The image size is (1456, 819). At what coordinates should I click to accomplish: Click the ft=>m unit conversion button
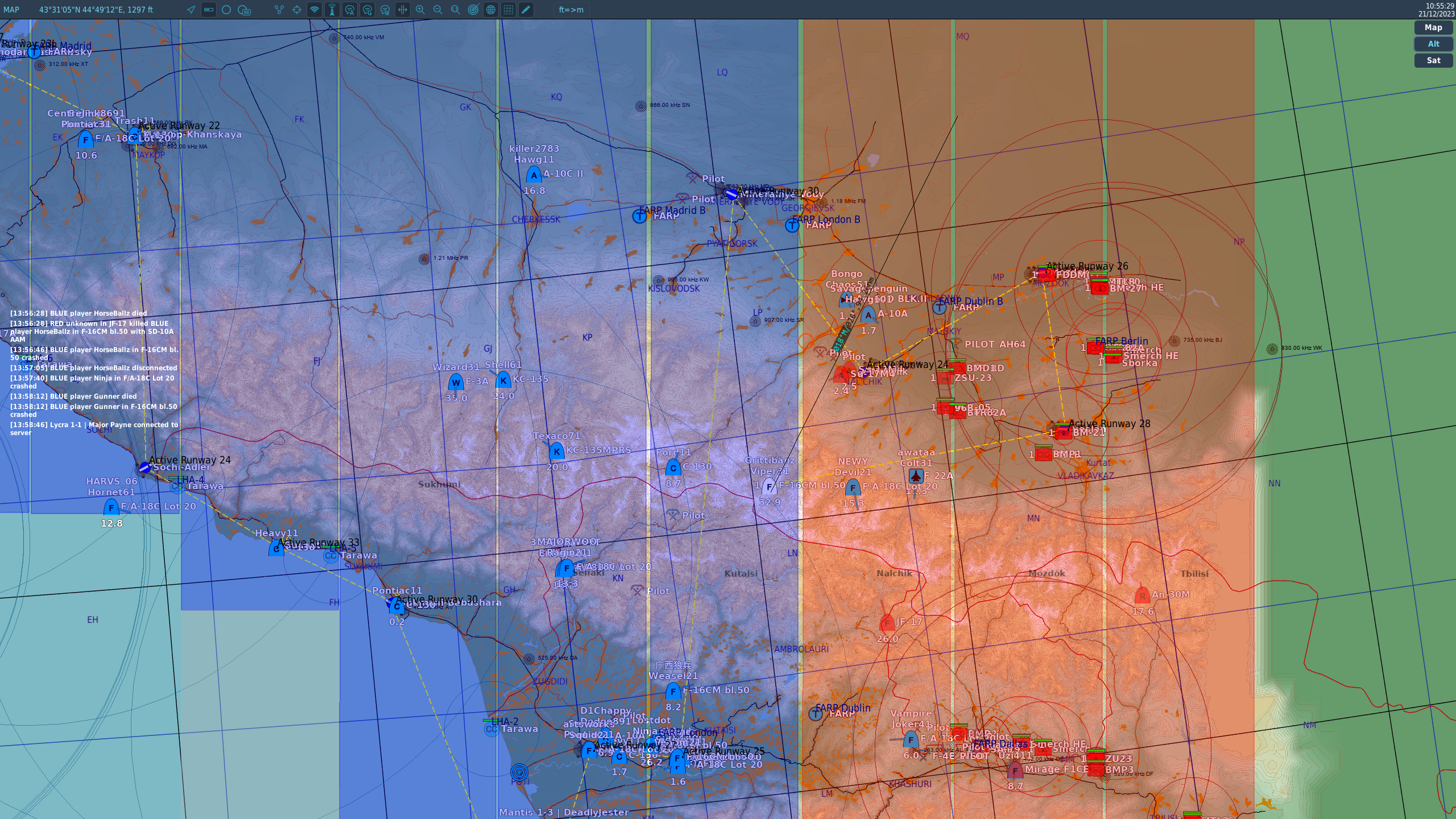(x=571, y=10)
